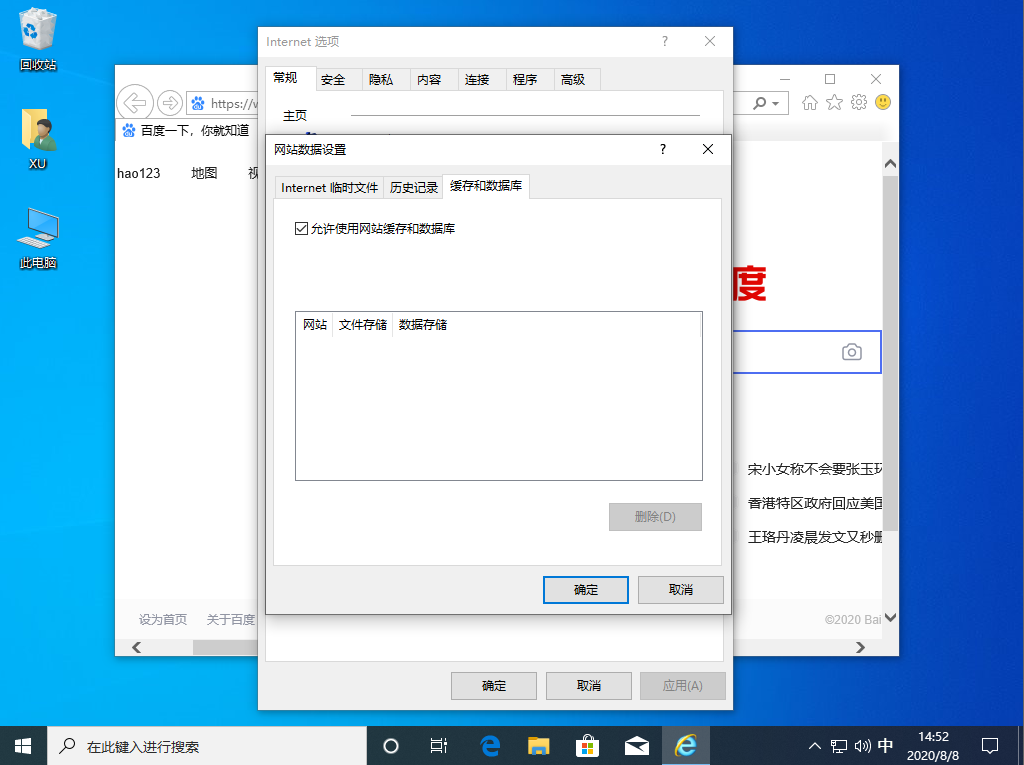Image resolution: width=1024 pixels, height=765 pixels.
Task: Click the Home icon in IE toolbar
Action: coord(809,102)
